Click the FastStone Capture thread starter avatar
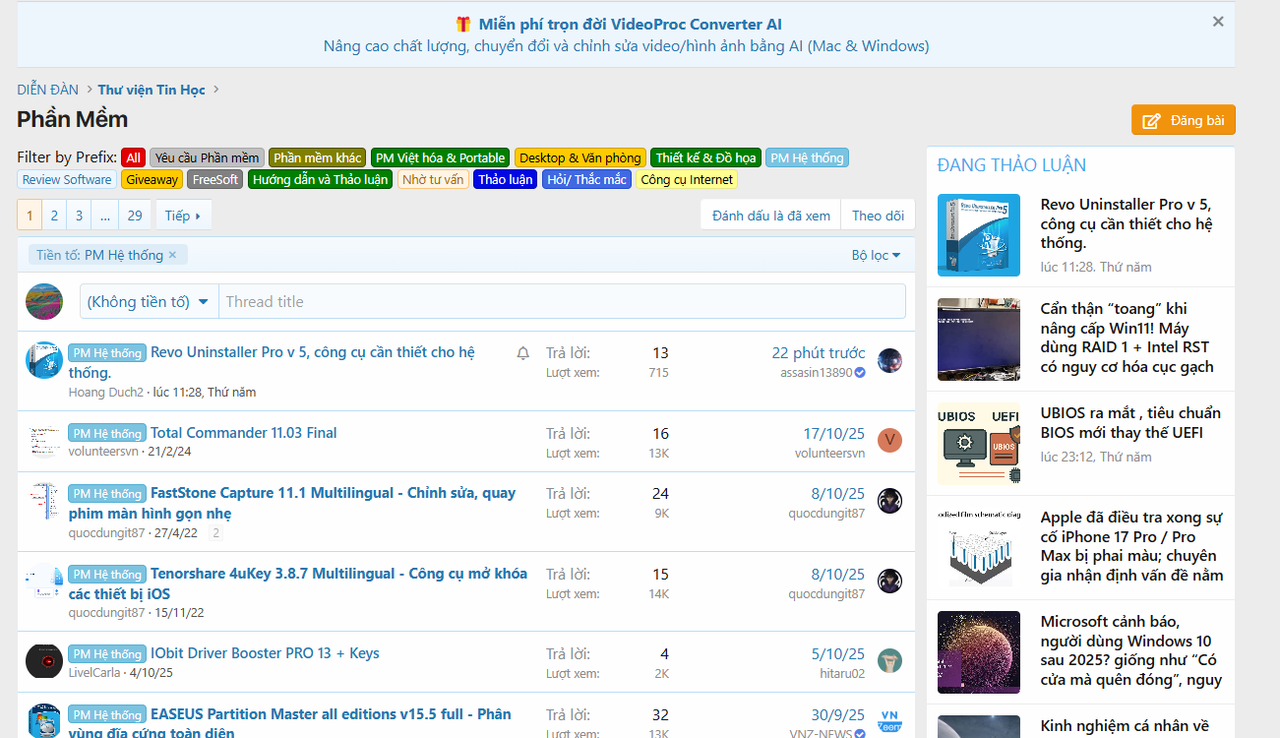 44,501
